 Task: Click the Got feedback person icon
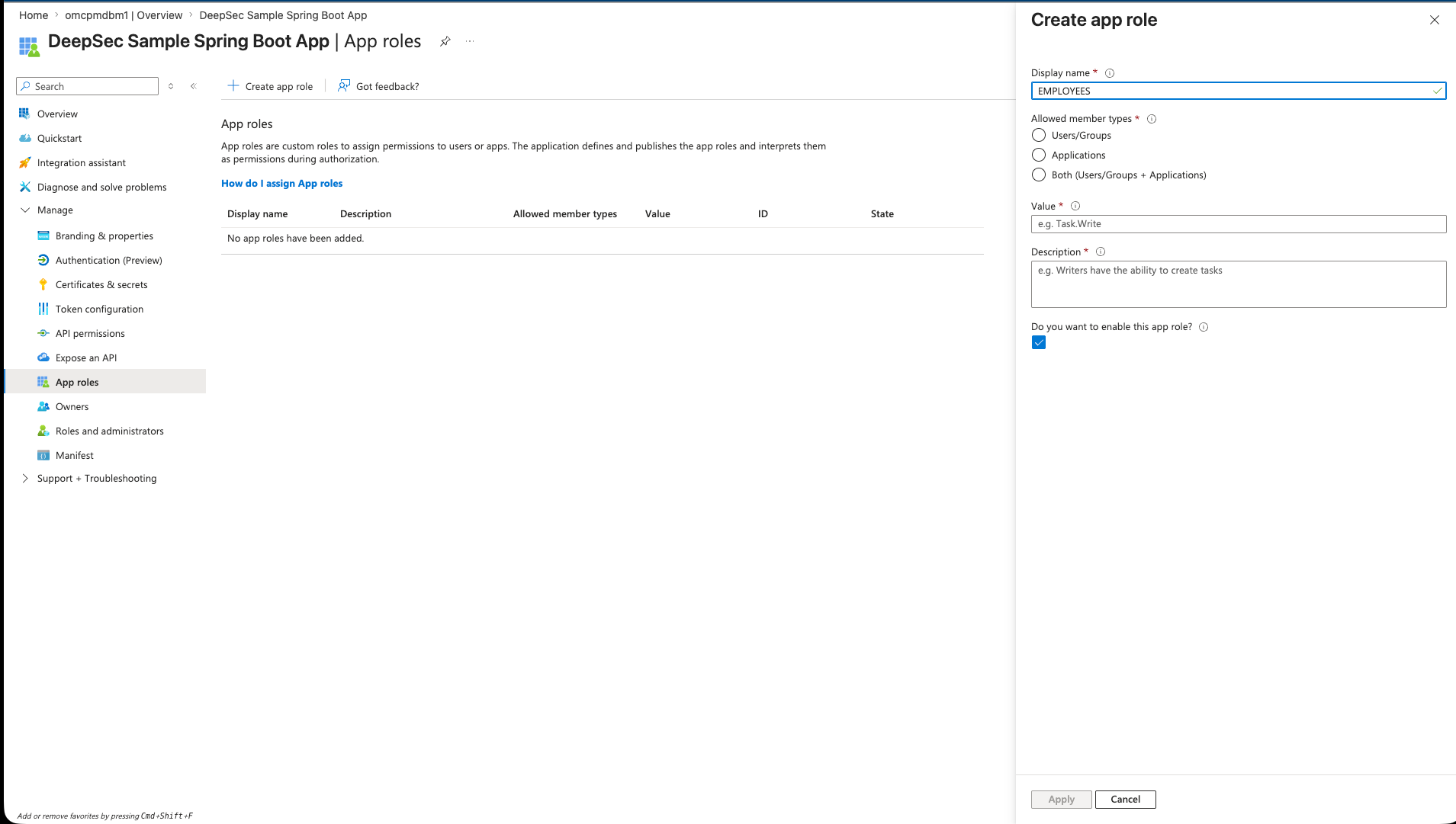tap(344, 85)
